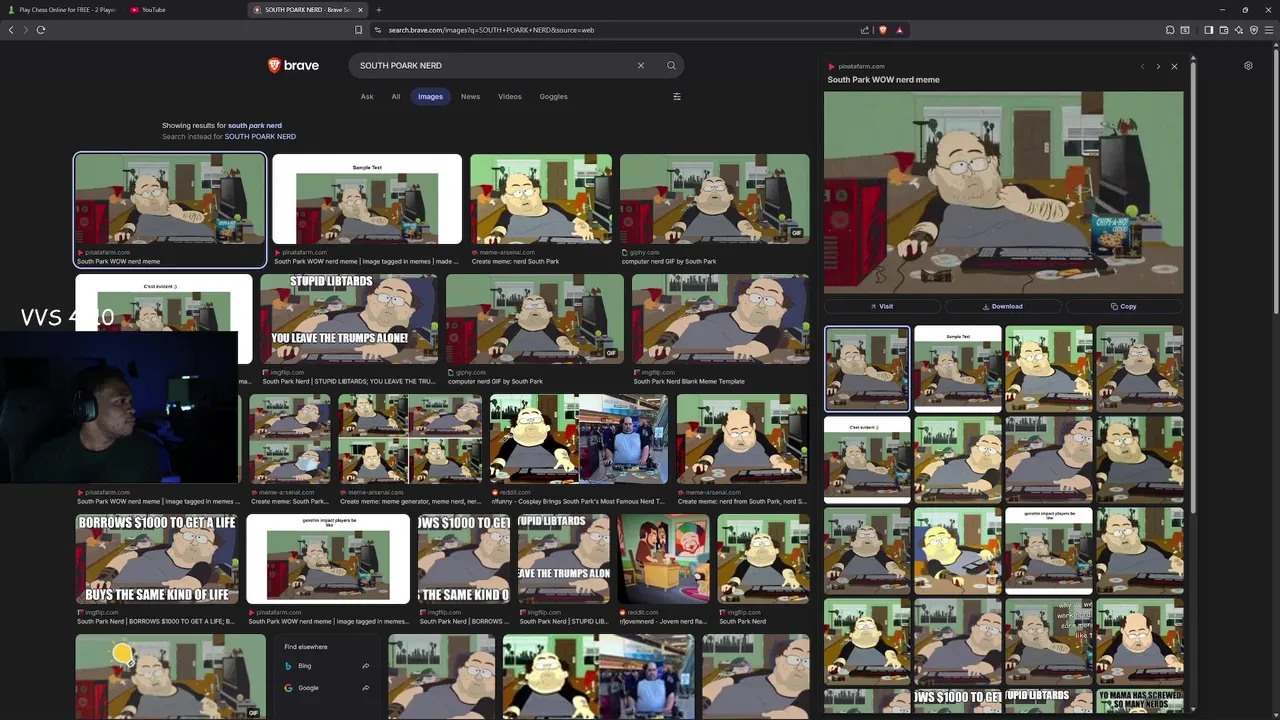Viewport: 1280px width, 720px height.
Task: Open the Brave Rewards triangle icon
Action: [x=899, y=30]
